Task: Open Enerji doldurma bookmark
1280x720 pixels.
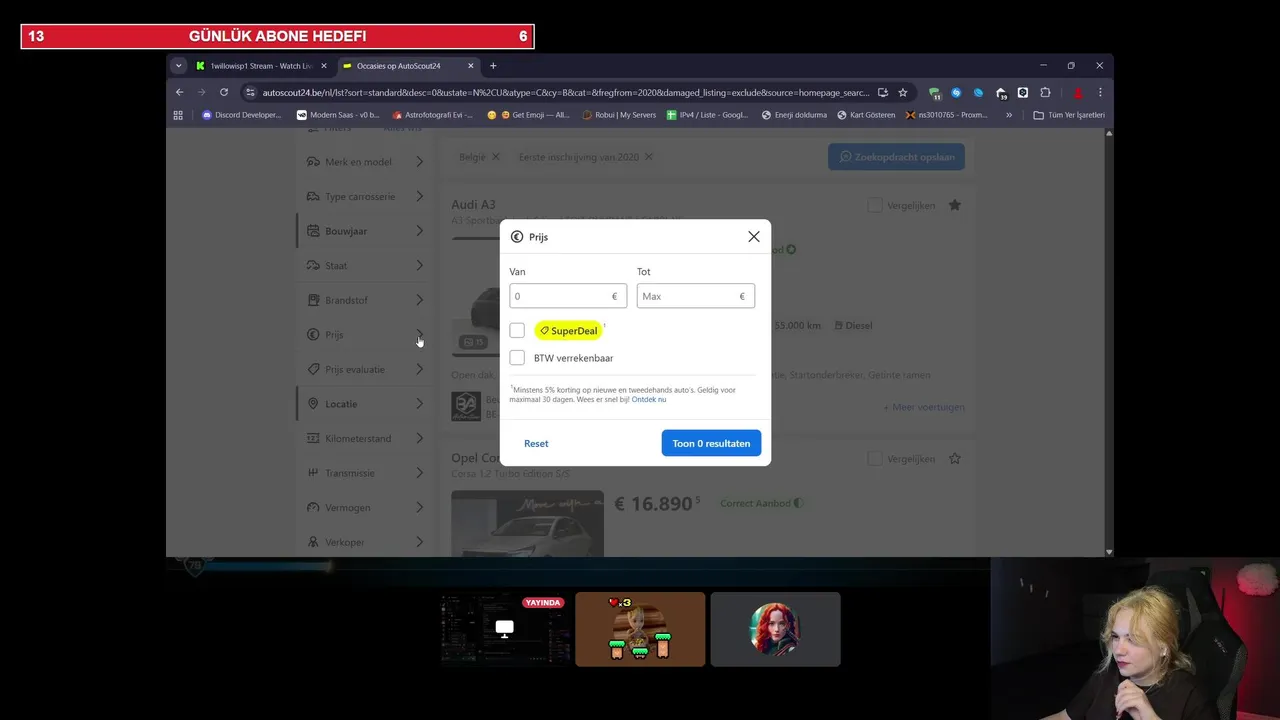Action: point(795,115)
